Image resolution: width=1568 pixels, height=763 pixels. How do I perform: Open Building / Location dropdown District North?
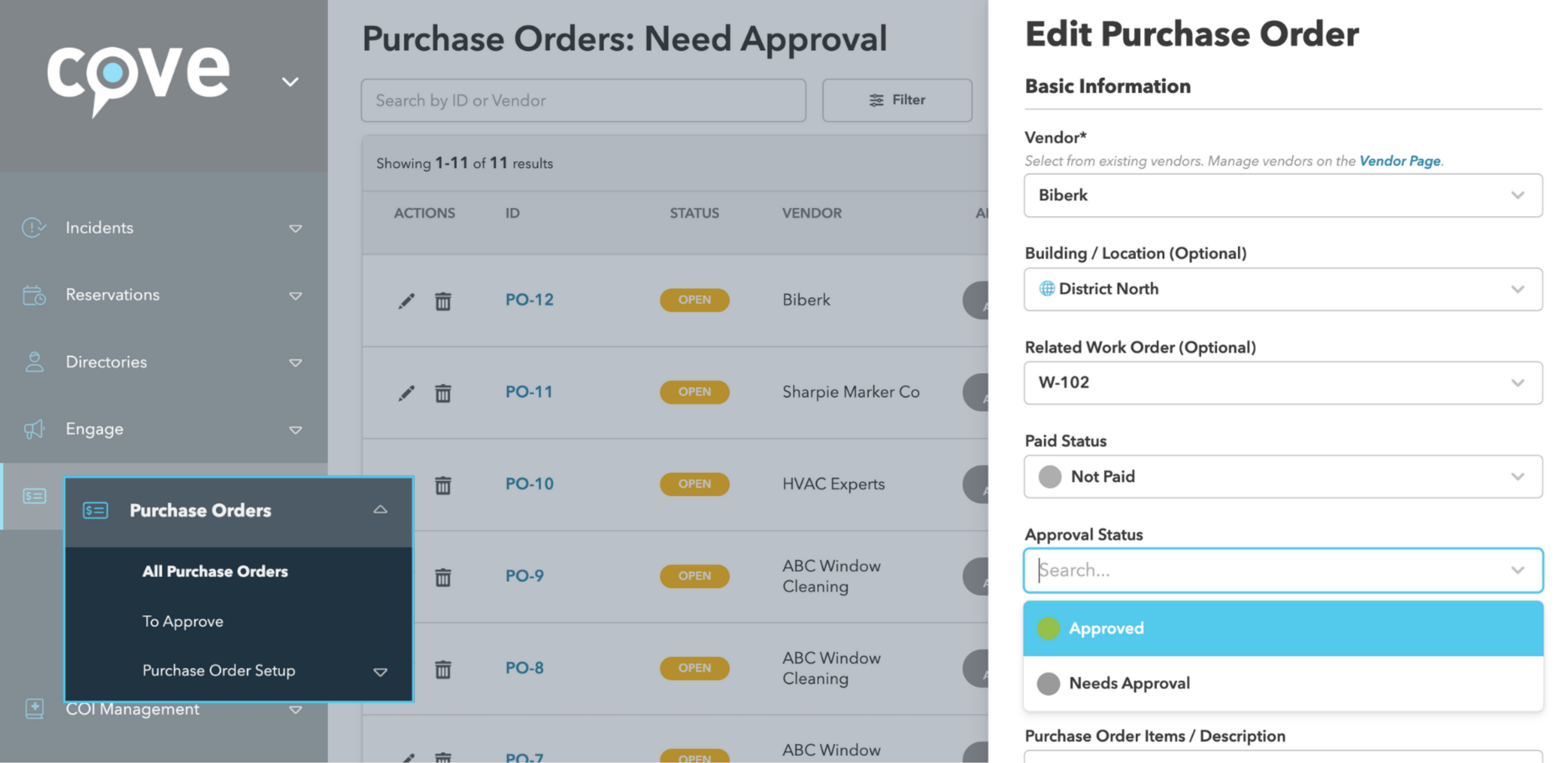point(1283,289)
